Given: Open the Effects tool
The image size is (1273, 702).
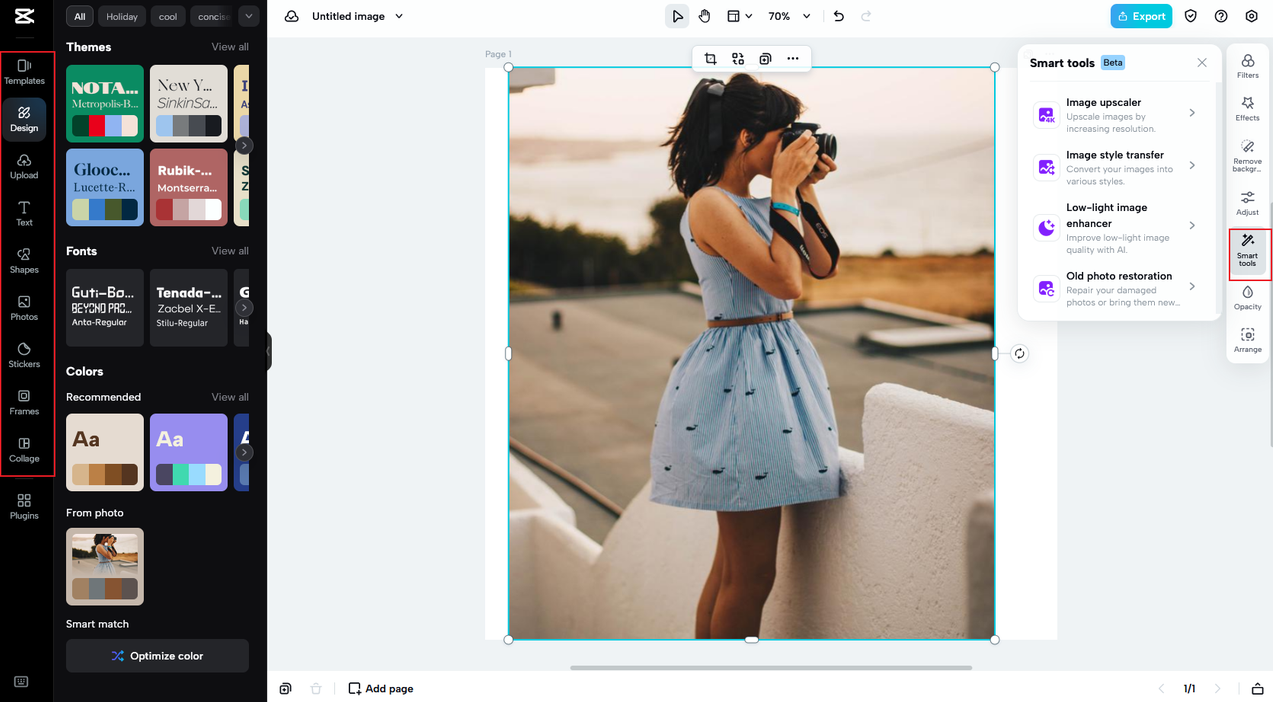Looking at the screenshot, I should tap(1247, 109).
